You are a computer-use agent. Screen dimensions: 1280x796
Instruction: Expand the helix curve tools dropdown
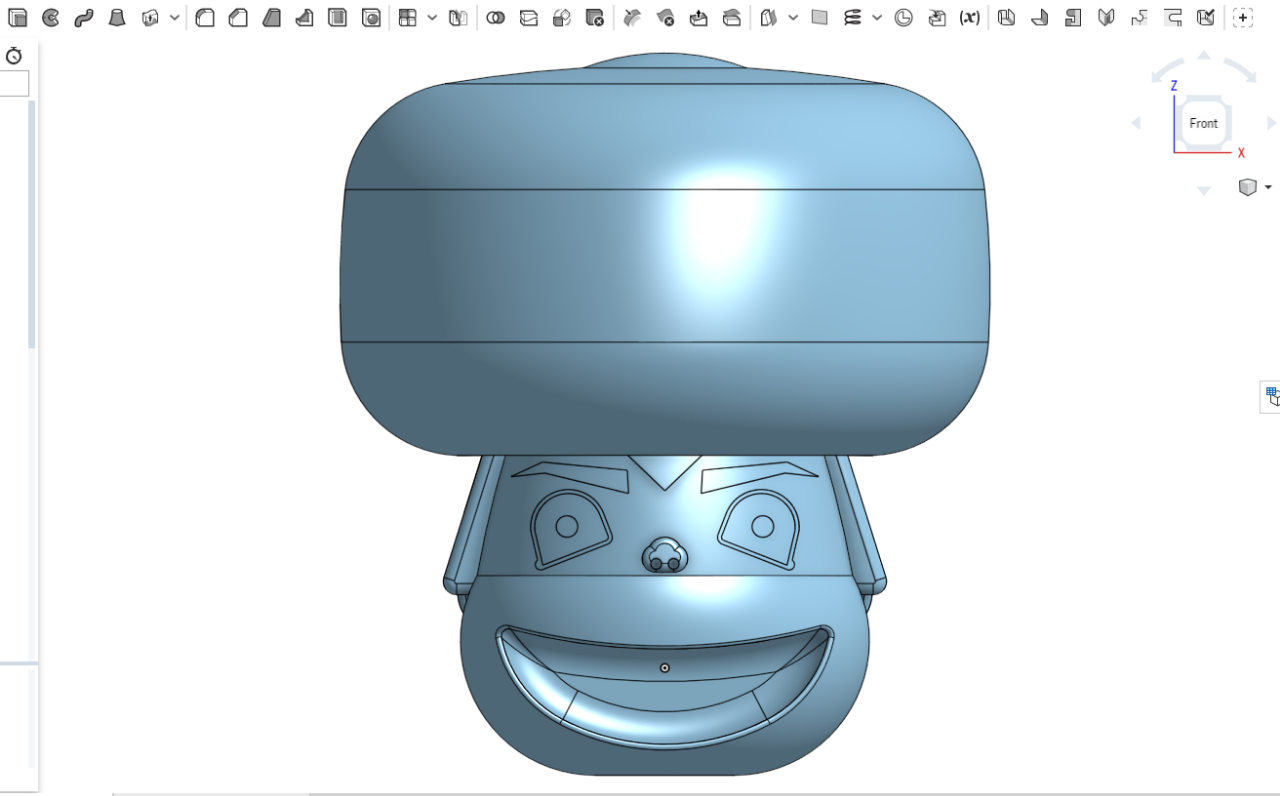click(x=877, y=17)
